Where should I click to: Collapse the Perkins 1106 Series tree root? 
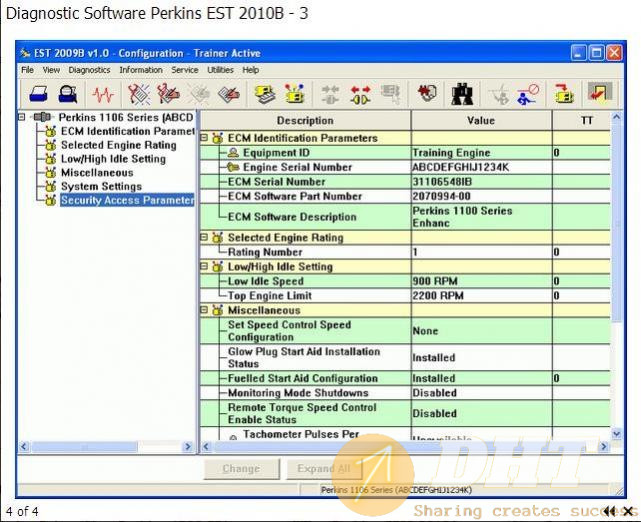(x=22, y=117)
